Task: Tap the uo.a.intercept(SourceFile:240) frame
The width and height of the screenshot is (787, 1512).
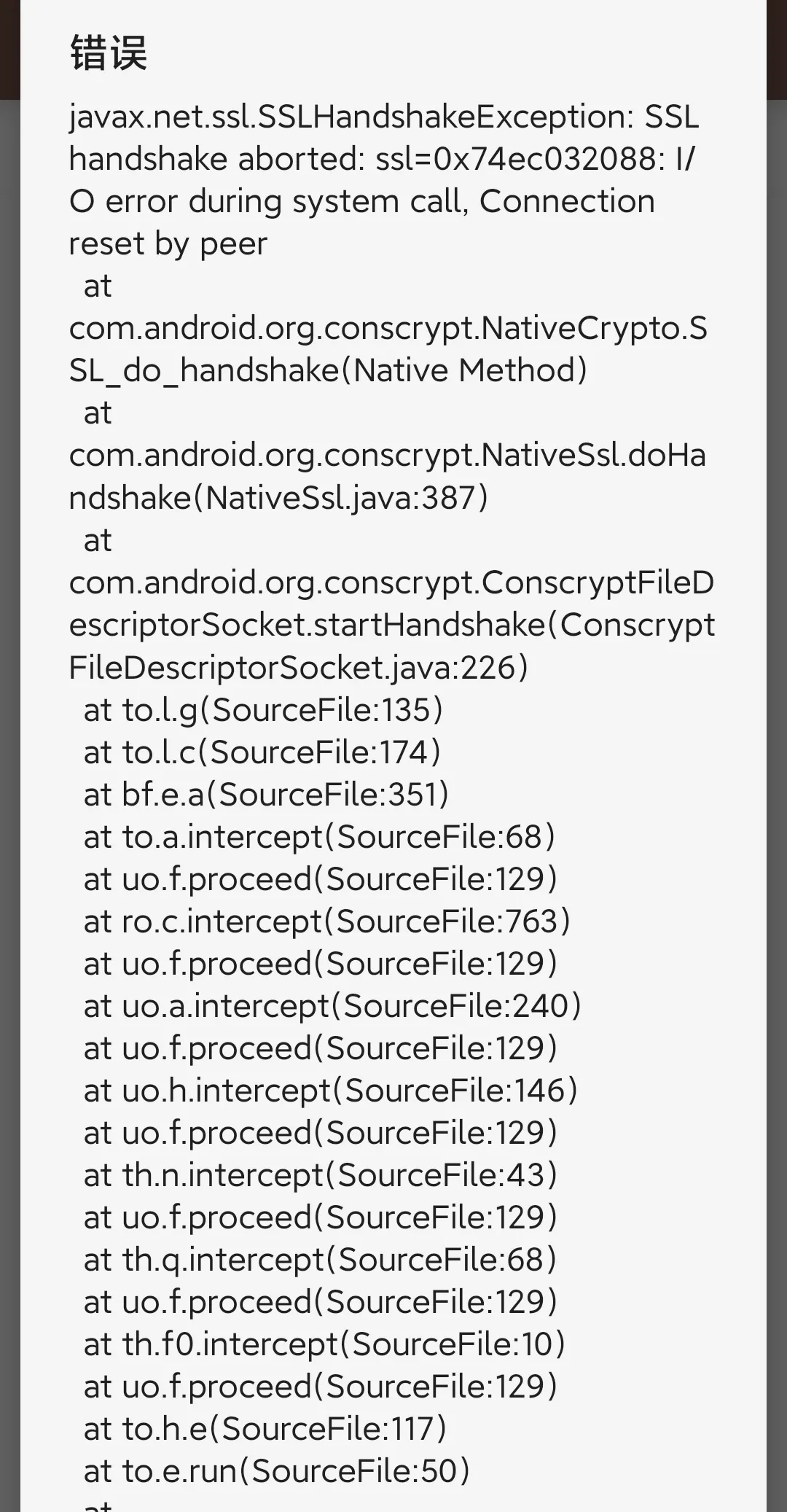Action: tap(332, 1005)
